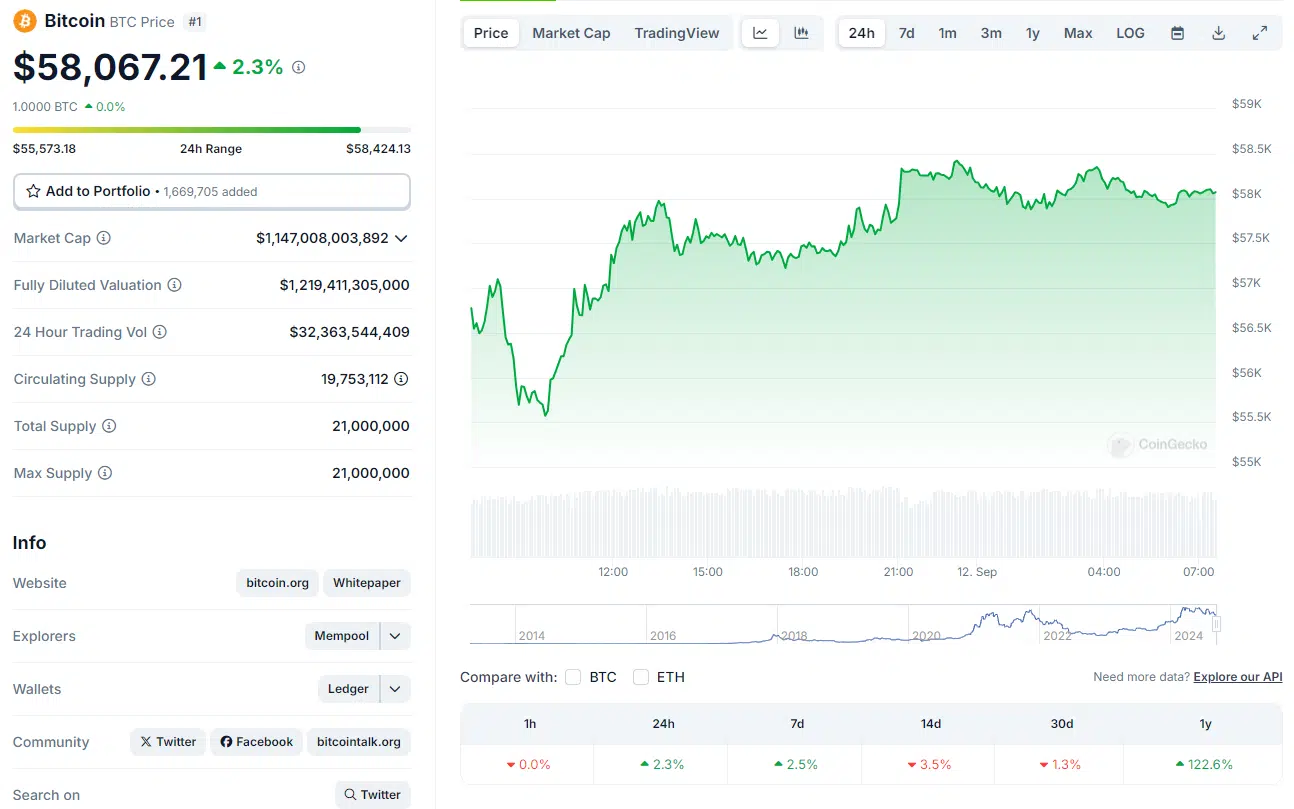Check the ETH compare checkbox

click(641, 677)
